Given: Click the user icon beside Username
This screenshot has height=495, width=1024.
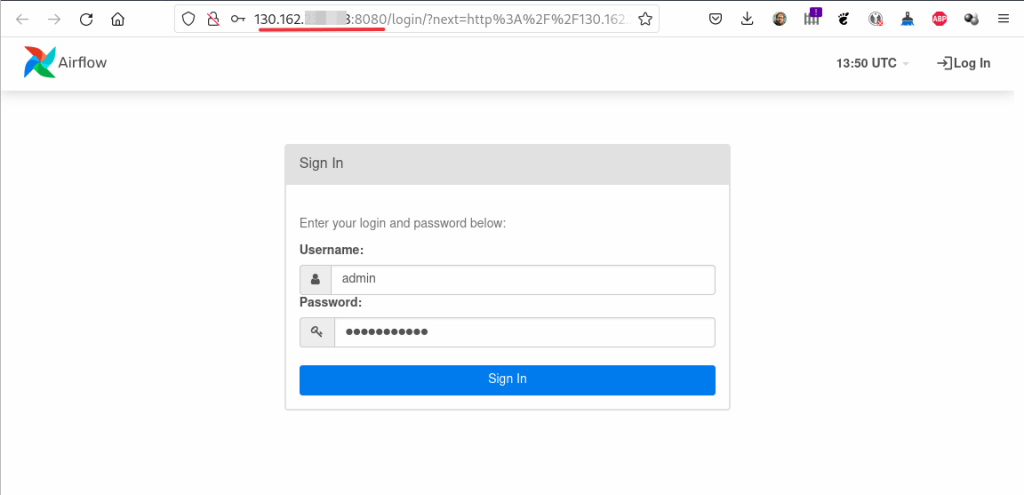Looking at the screenshot, I should pyautogui.click(x=316, y=280).
